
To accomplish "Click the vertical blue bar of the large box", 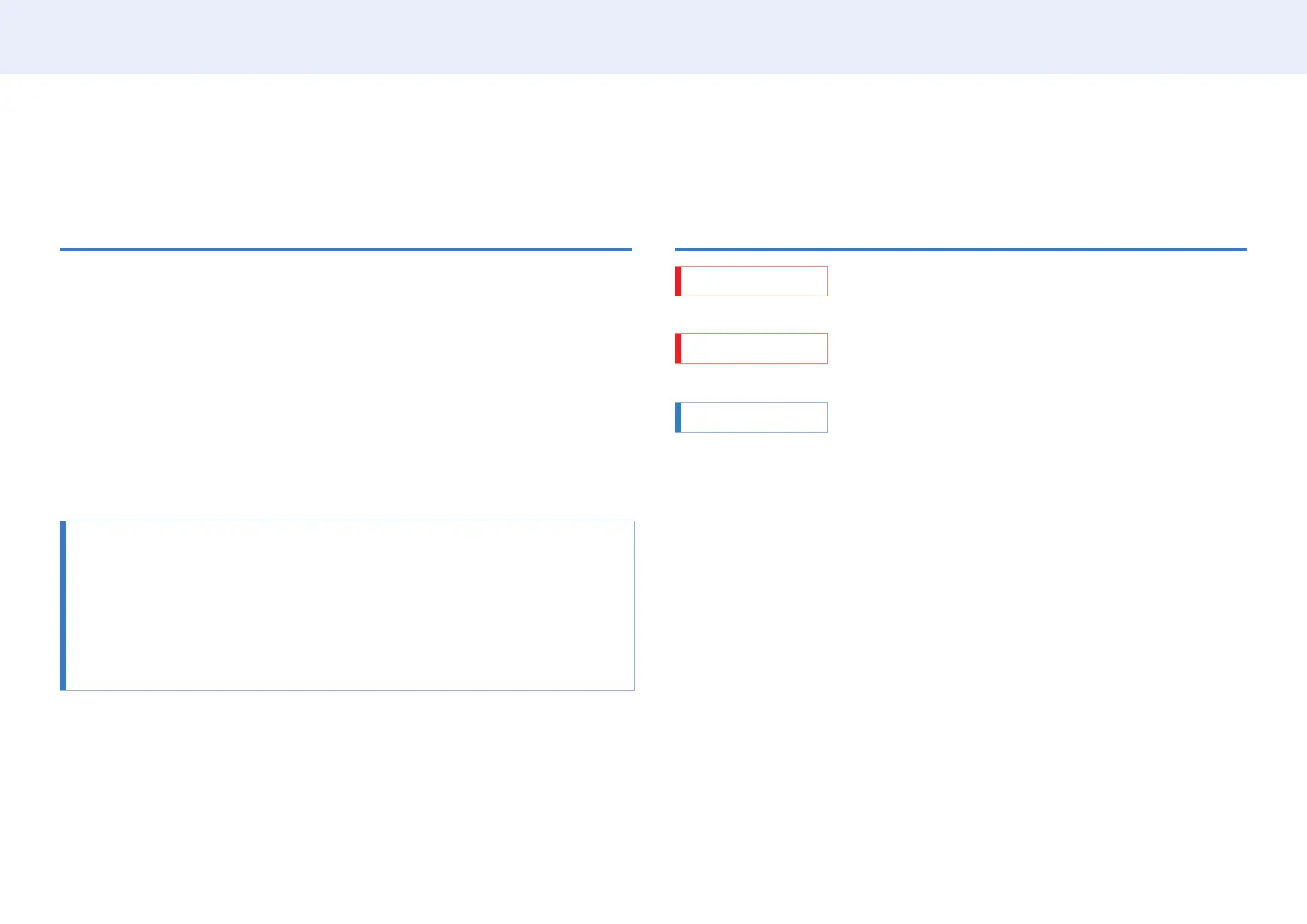I will [x=63, y=605].
